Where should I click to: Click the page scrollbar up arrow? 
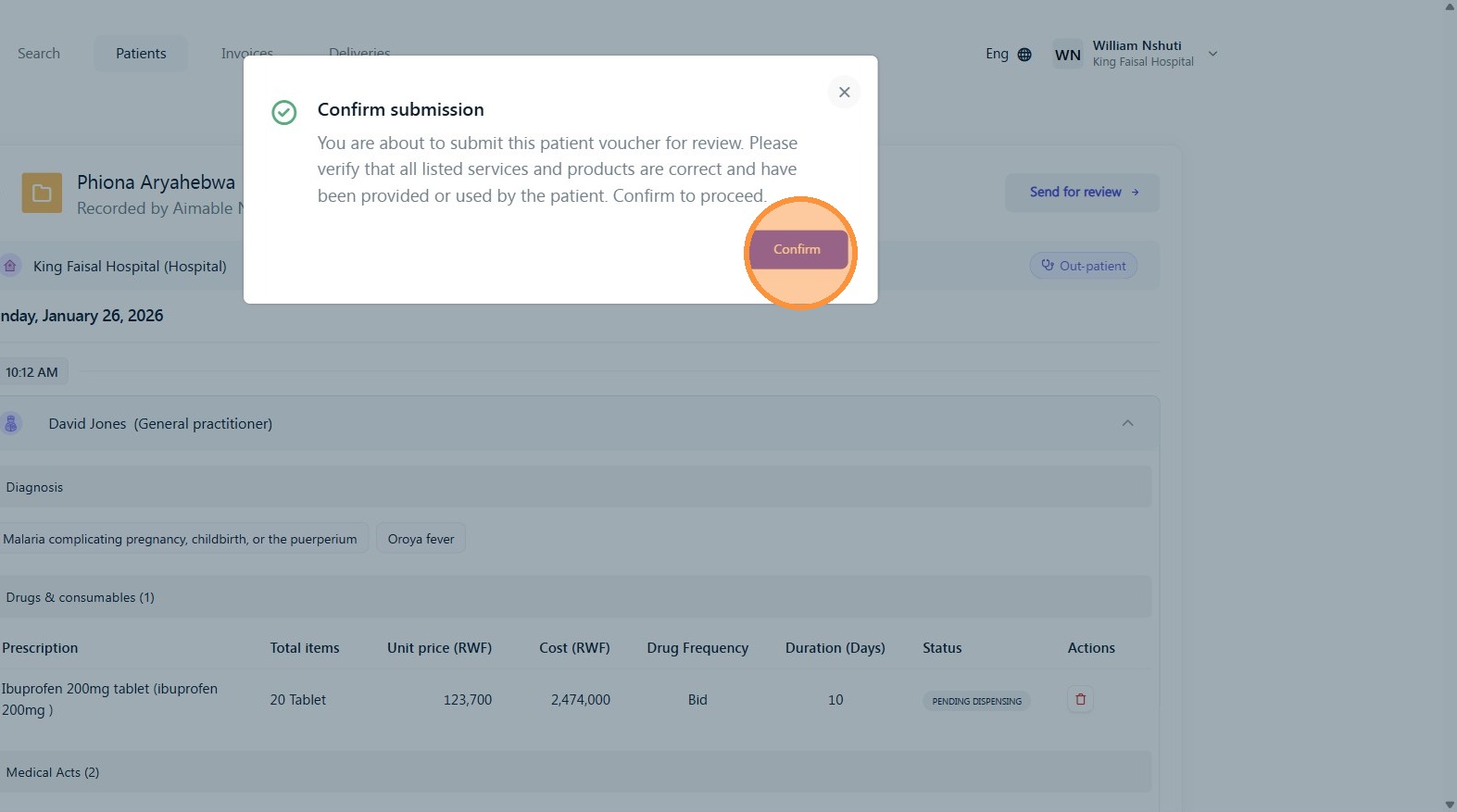pos(1450,6)
